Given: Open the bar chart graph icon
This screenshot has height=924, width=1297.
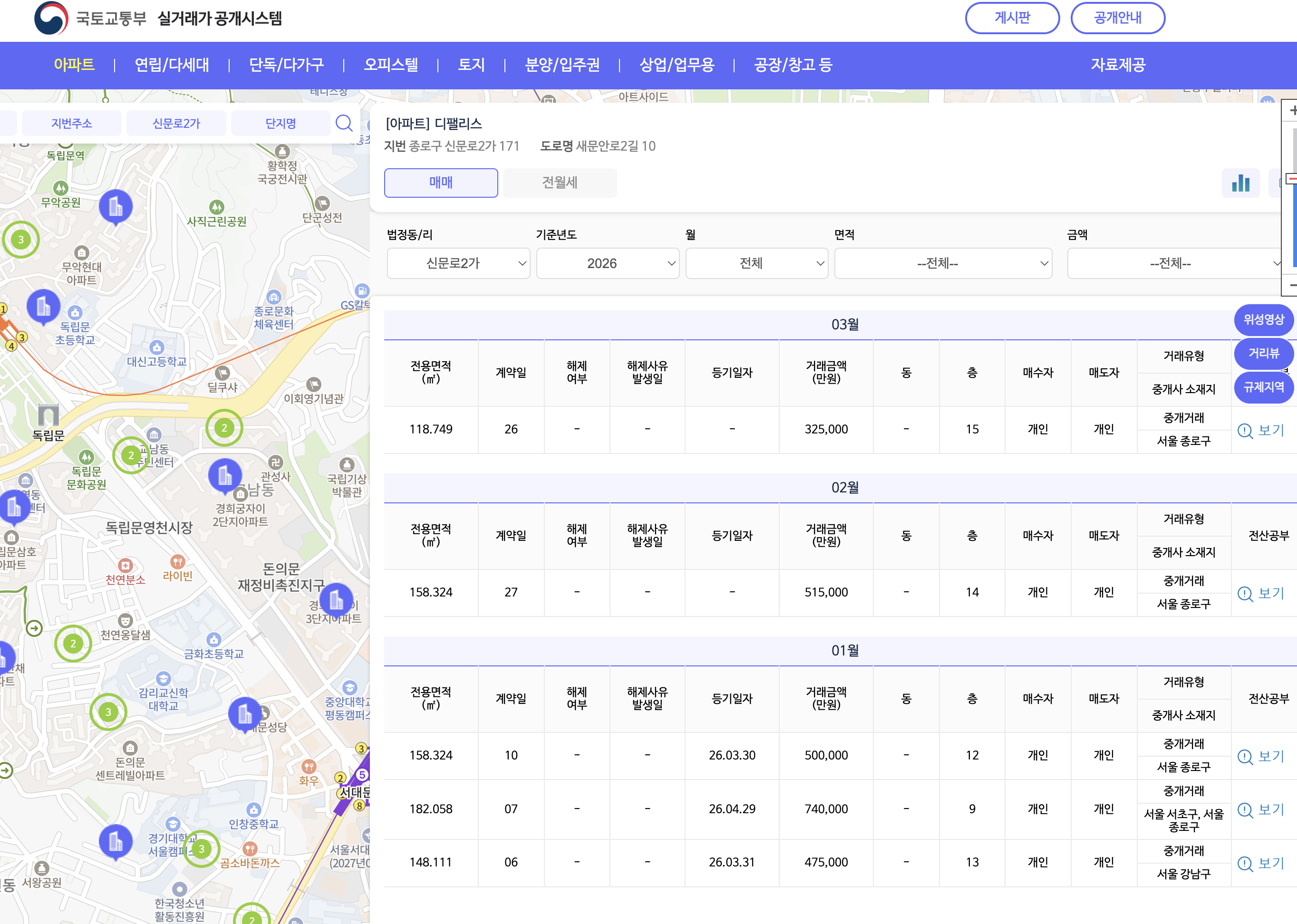Looking at the screenshot, I should (x=1240, y=183).
